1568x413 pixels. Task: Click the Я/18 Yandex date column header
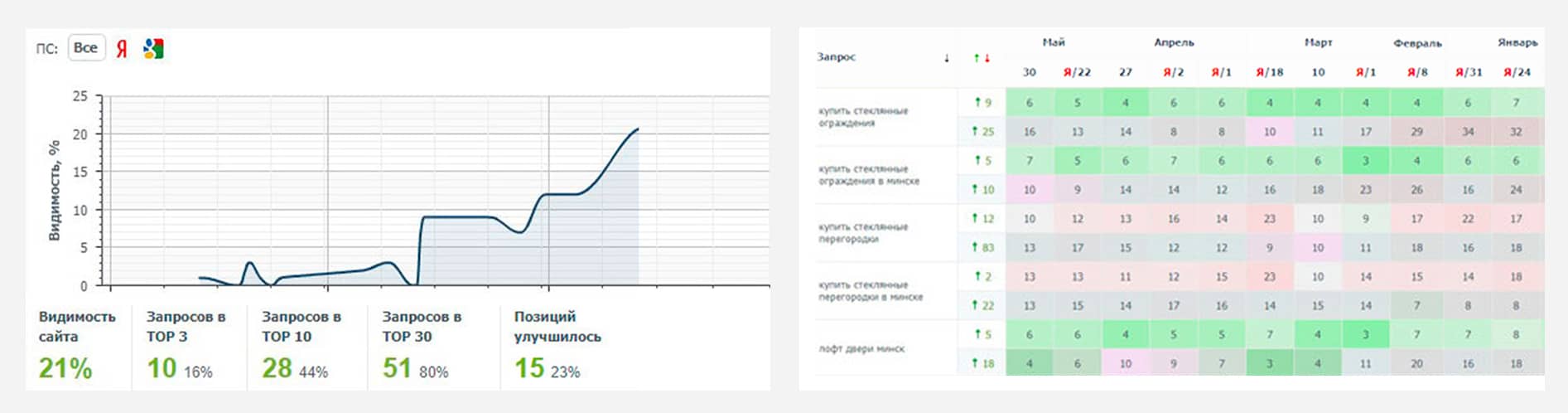pyautogui.click(x=1269, y=72)
